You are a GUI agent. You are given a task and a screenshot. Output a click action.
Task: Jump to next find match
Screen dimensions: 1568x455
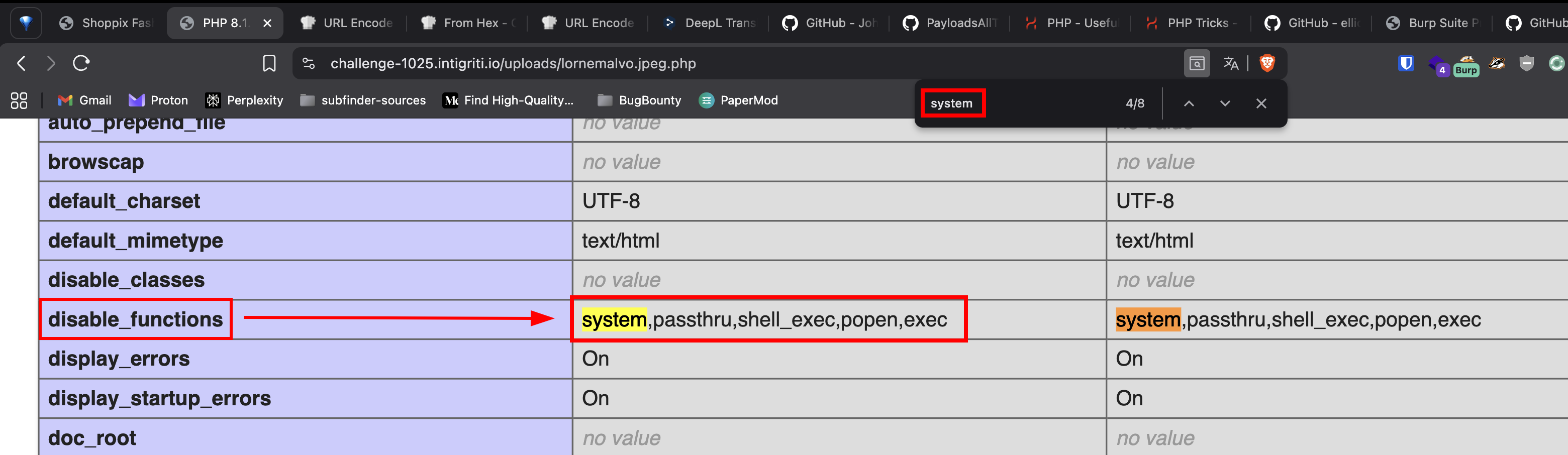1225,103
